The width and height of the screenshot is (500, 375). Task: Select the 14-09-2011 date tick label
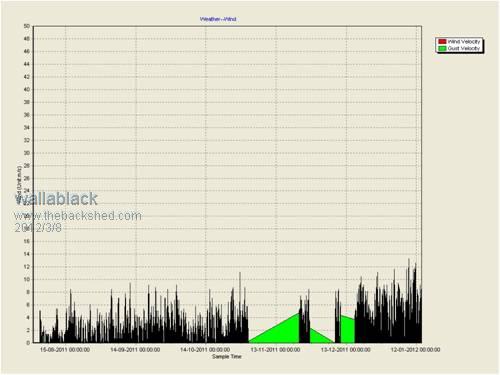tap(135, 350)
